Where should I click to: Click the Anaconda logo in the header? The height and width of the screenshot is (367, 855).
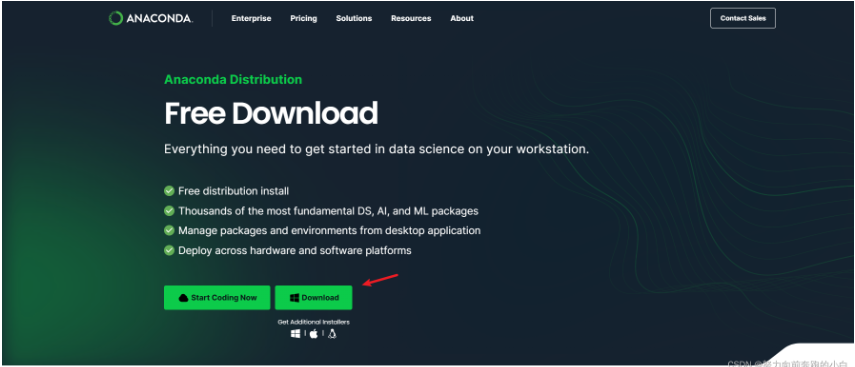click(150, 19)
